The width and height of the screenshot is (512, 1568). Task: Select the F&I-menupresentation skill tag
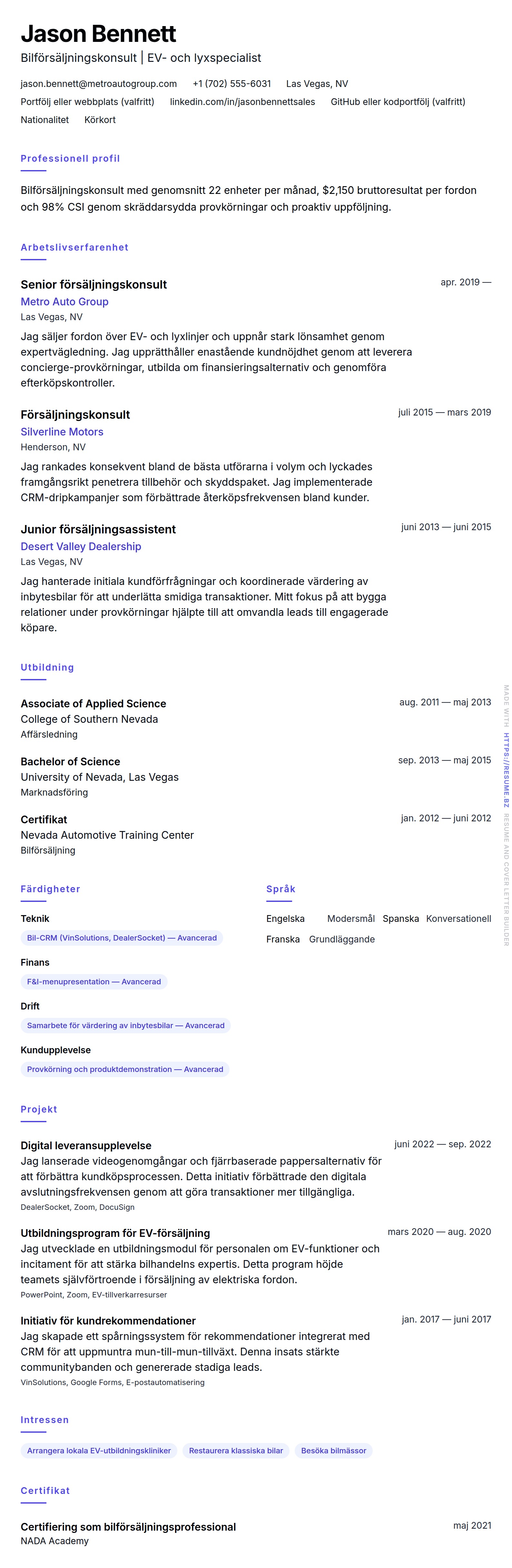[x=94, y=982]
